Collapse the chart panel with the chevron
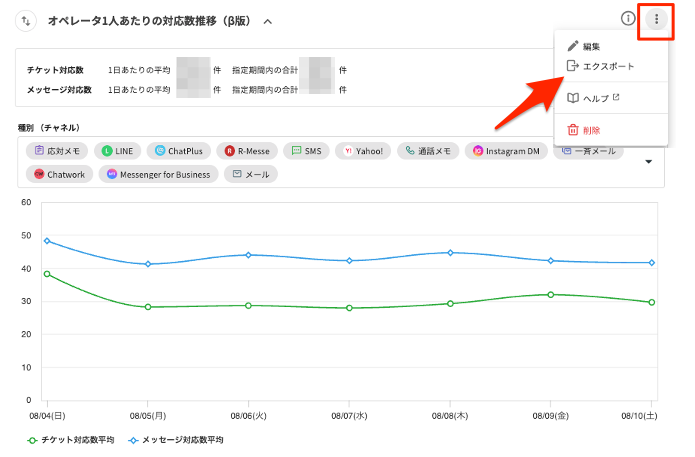Image resolution: width=695 pixels, height=457 pixels. tap(267, 21)
